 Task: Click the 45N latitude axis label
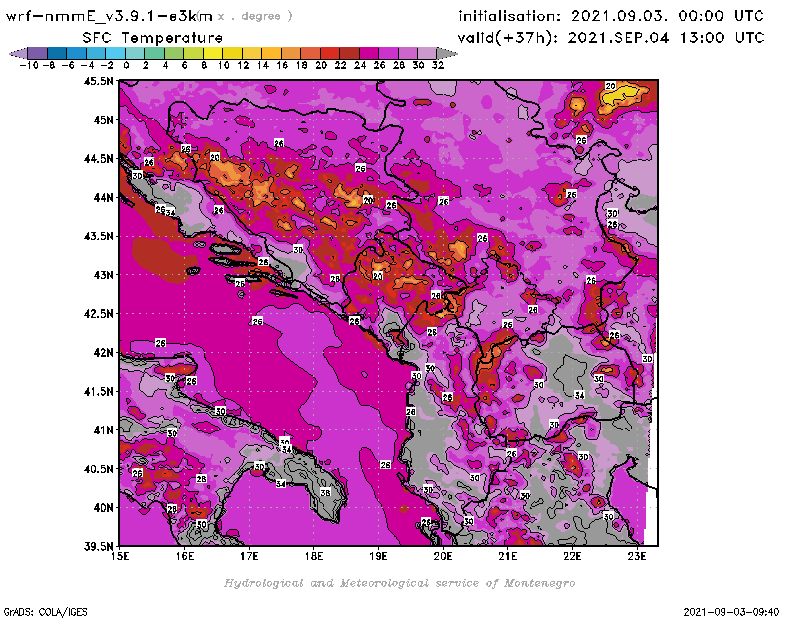(x=103, y=120)
